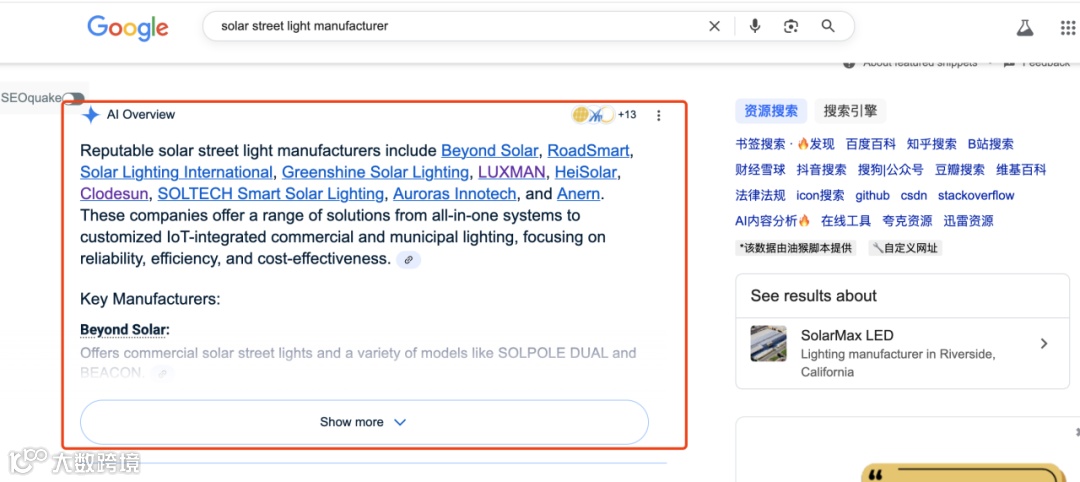Open AI Overview three-dot options menu
1080x482 pixels.
[x=658, y=115]
